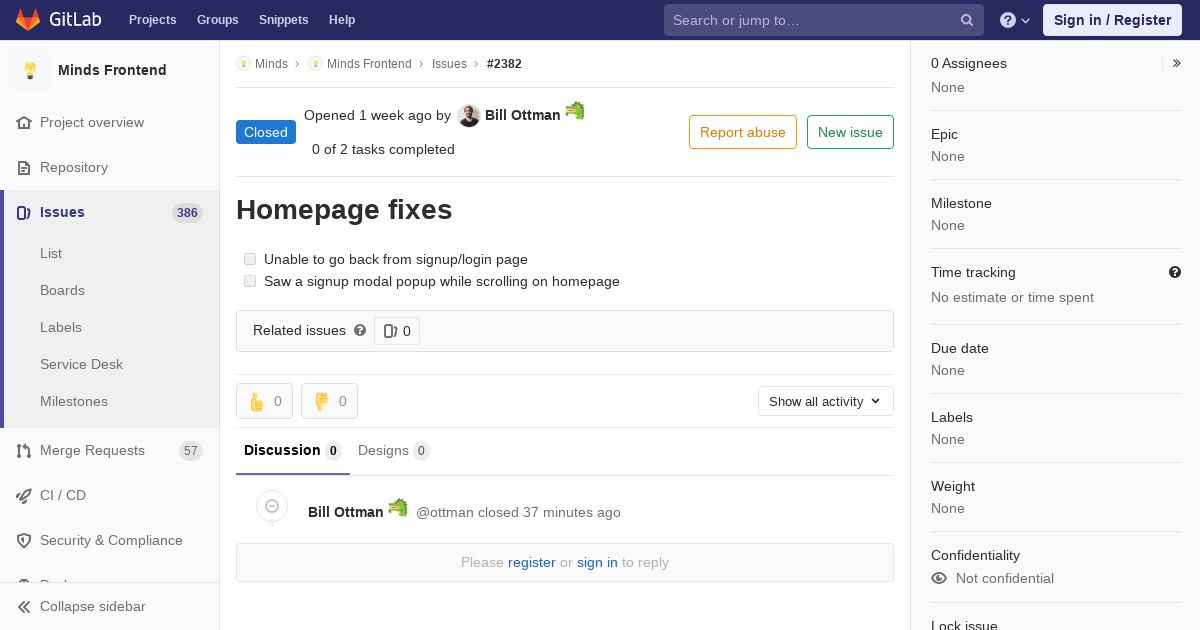The width and height of the screenshot is (1200, 630).
Task: Give a thumbs up reaction
Action: click(264, 401)
